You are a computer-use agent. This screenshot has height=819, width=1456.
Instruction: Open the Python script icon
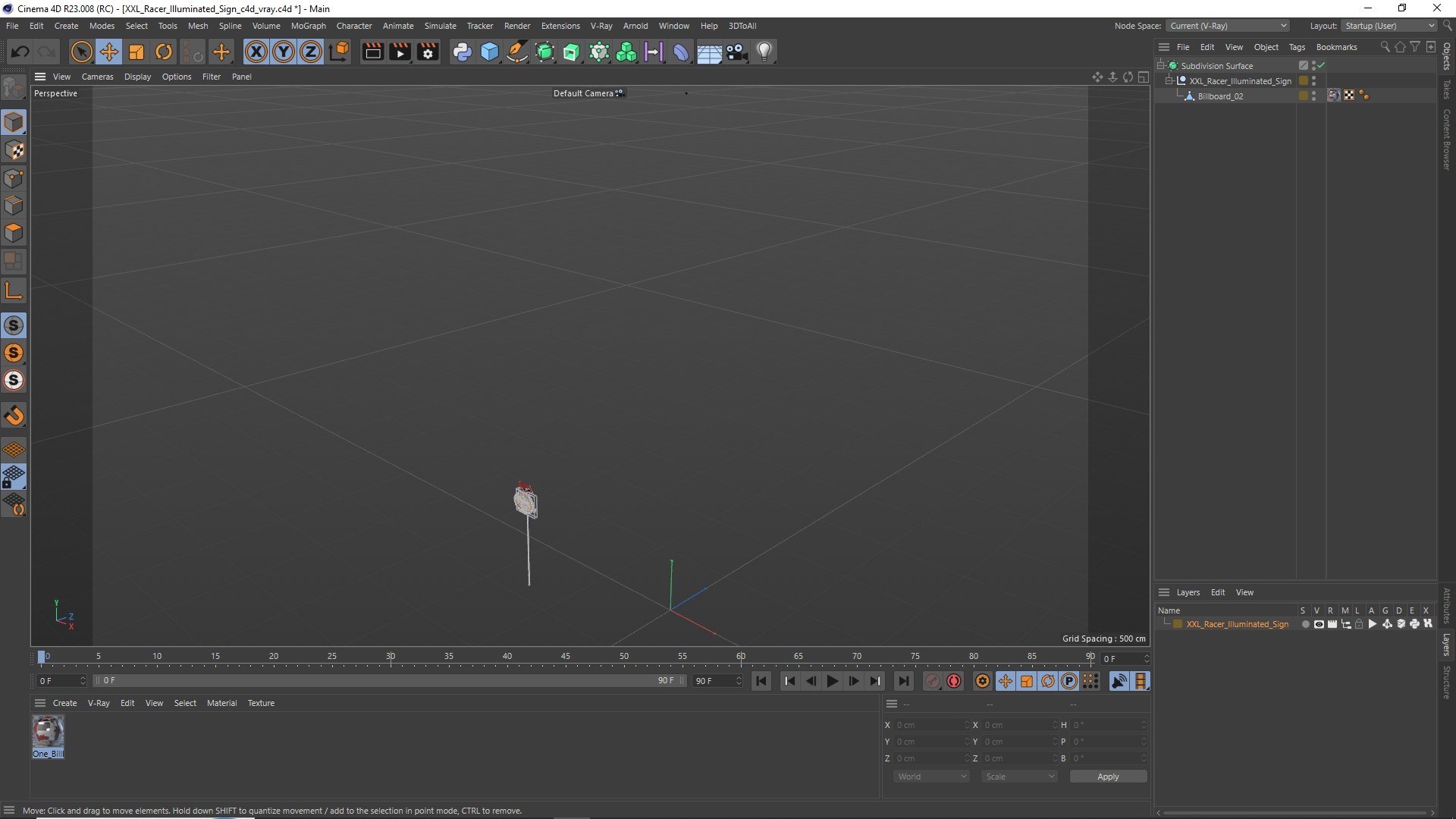click(462, 52)
